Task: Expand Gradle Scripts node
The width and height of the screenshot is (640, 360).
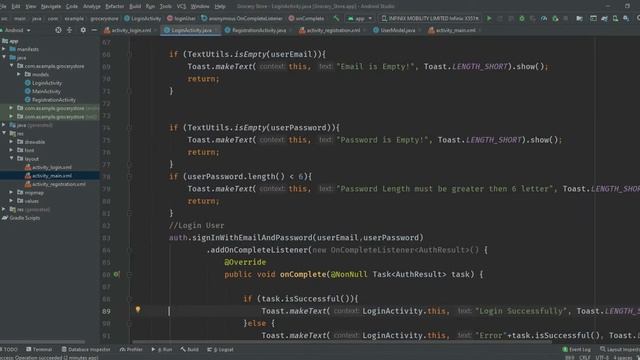Action: coord(21,218)
